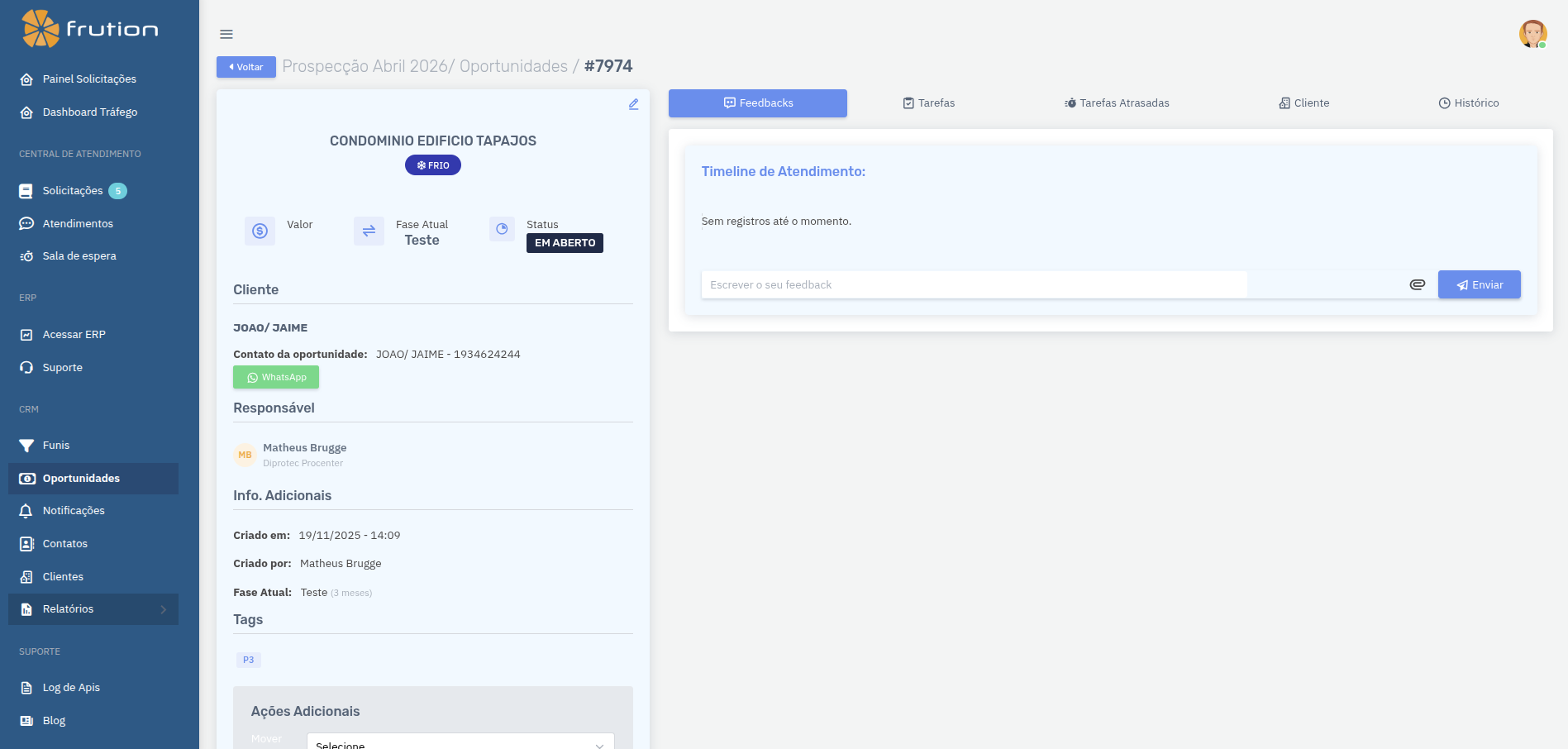Open the Histórico tab
This screenshot has height=749, width=1568.
coord(1468,103)
